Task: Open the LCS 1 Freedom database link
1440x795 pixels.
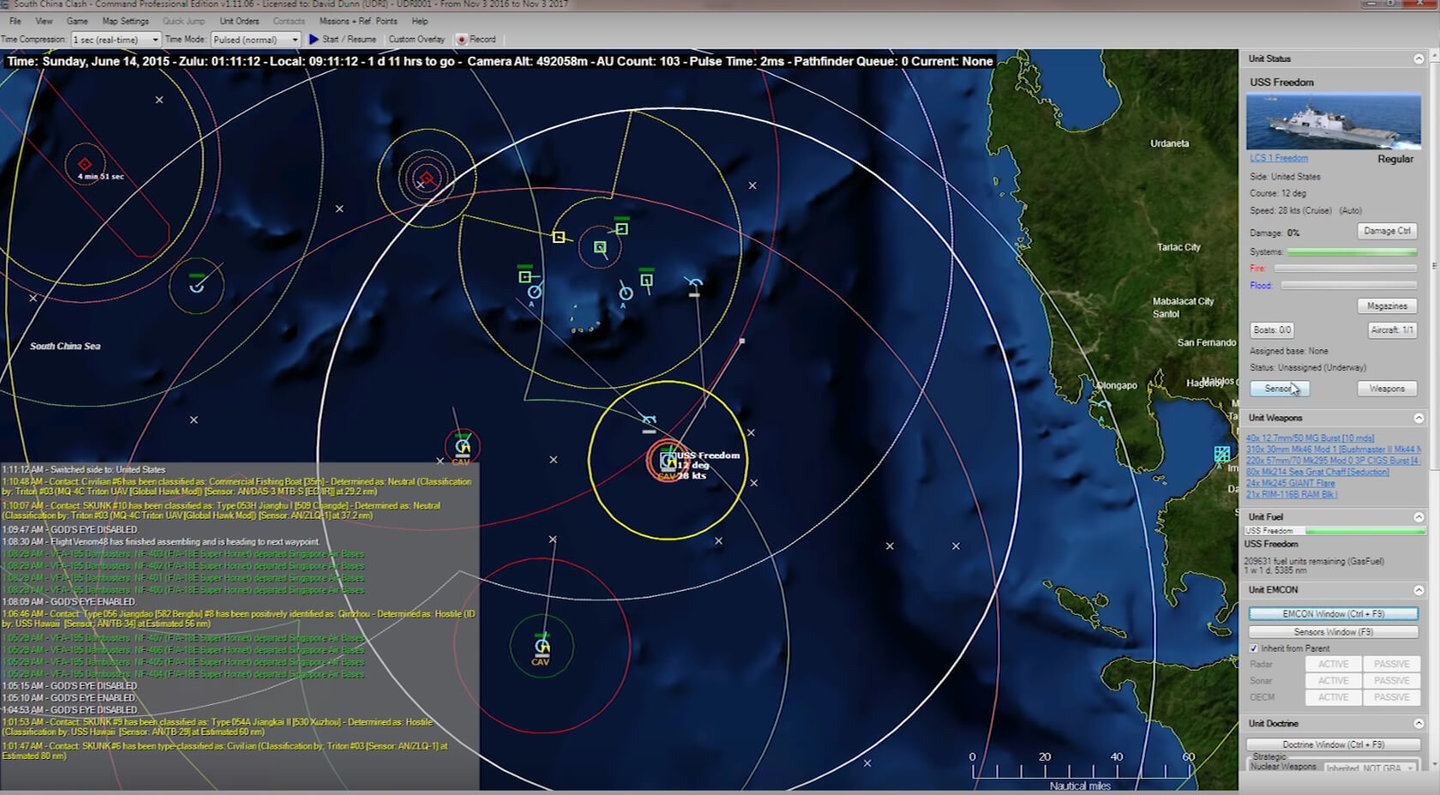Action: click(1278, 158)
